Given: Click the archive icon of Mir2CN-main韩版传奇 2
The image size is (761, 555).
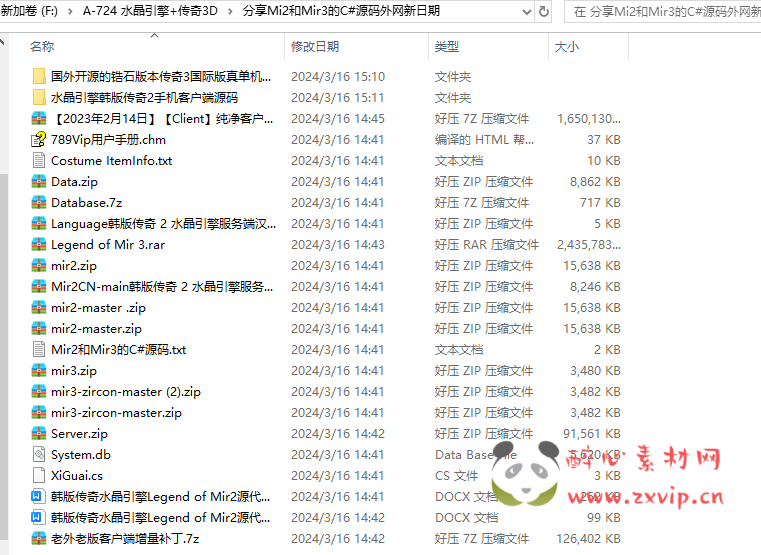Looking at the screenshot, I should (39, 287).
